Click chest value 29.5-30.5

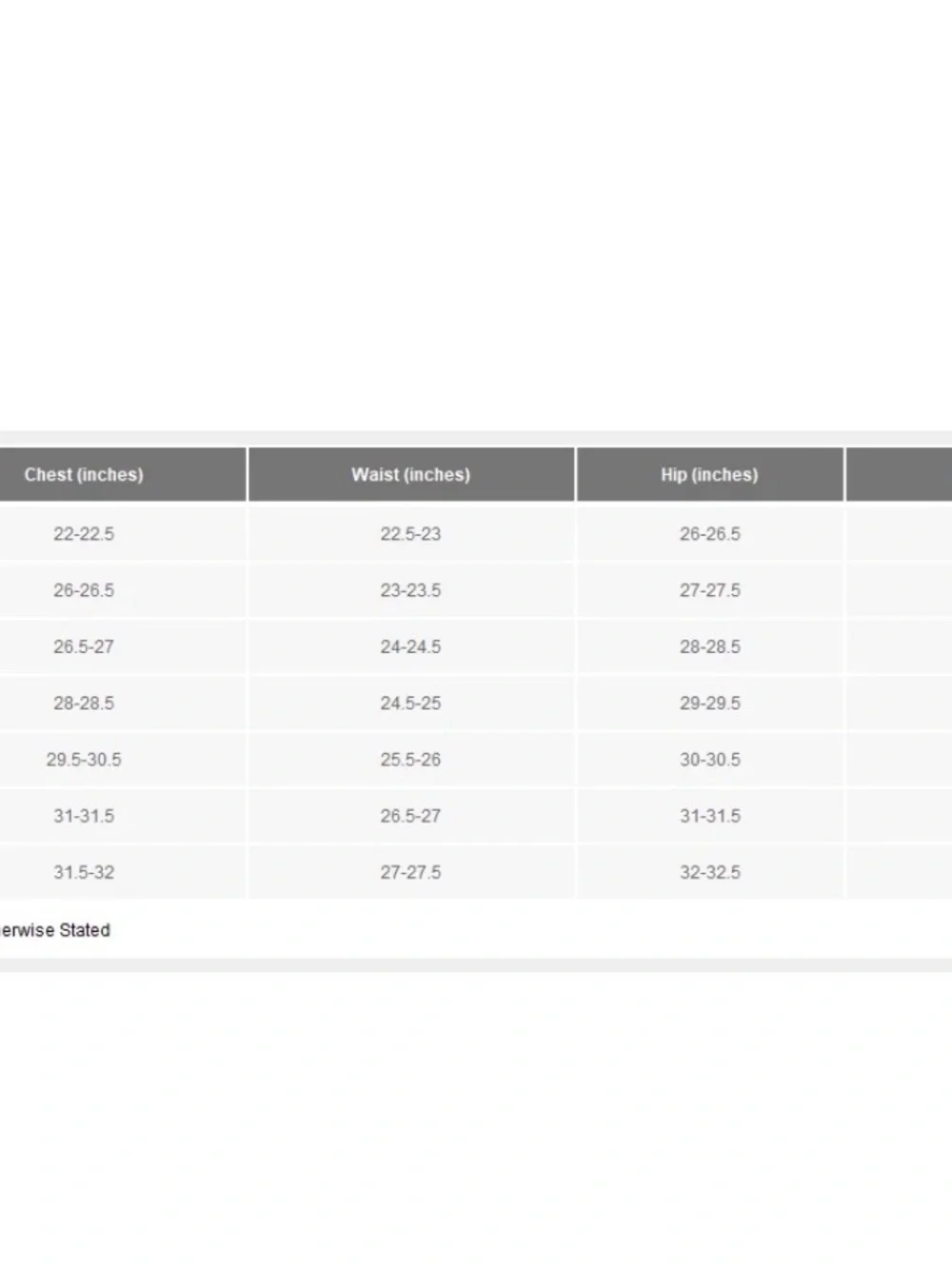122,759
